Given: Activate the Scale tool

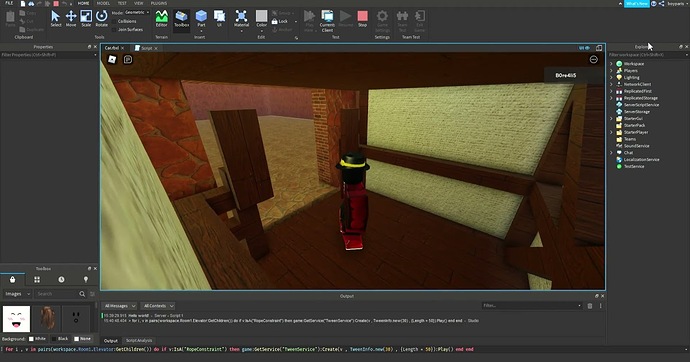Looking at the screenshot, I should pos(86,19).
